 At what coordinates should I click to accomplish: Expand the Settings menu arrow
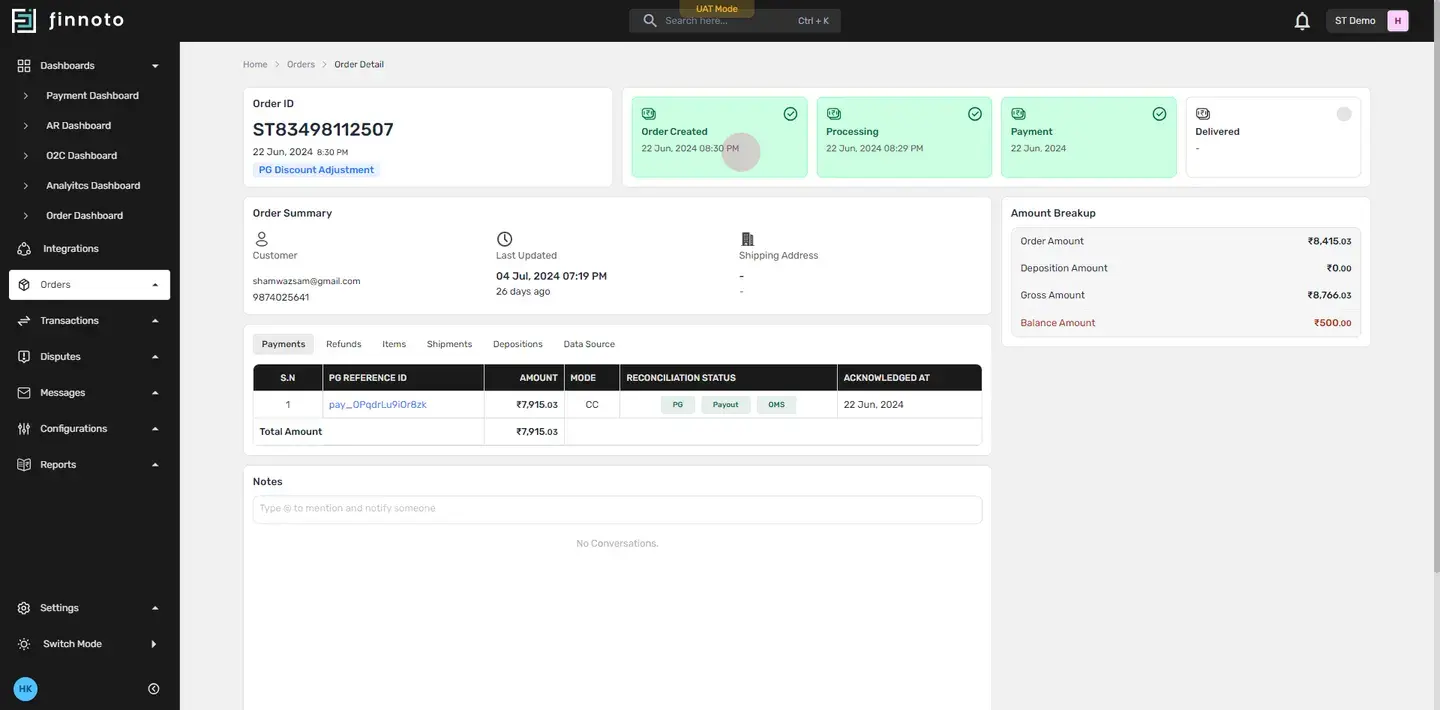(x=155, y=608)
